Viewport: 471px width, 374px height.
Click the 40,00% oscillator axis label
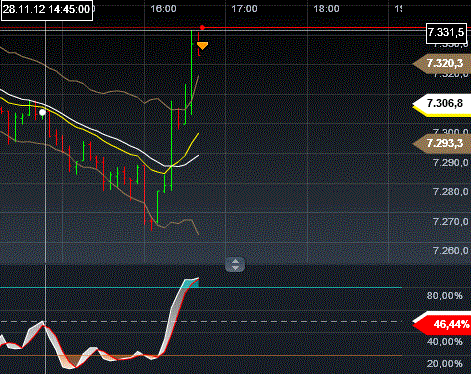pos(445,342)
